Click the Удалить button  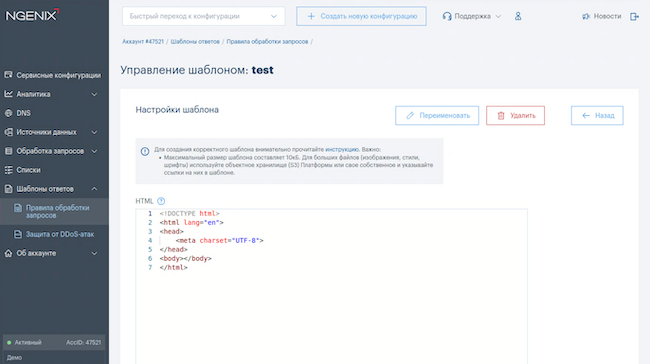515,116
